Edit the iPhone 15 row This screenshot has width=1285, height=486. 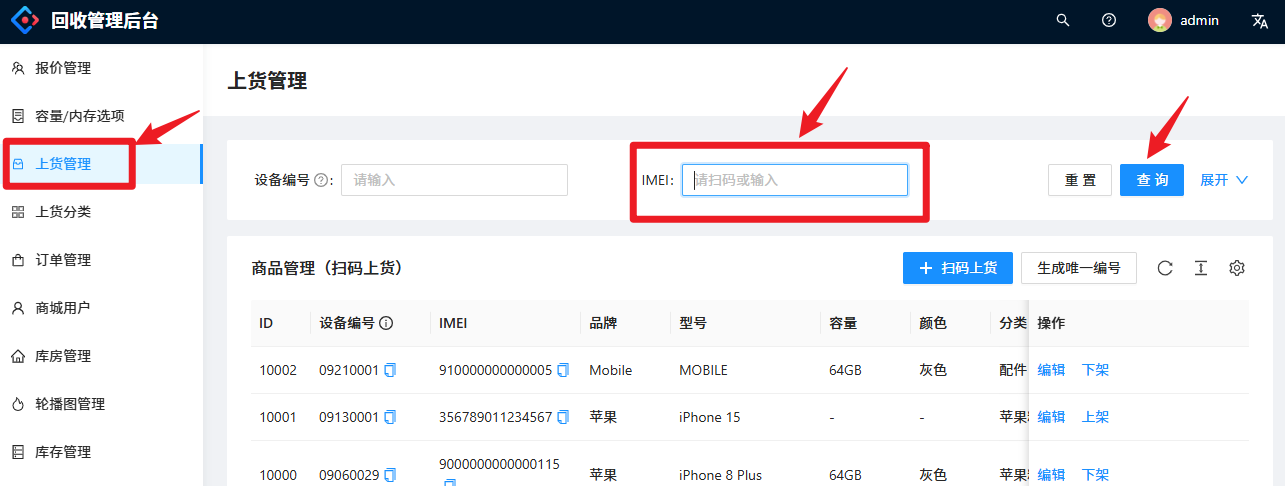tap(1051, 417)
